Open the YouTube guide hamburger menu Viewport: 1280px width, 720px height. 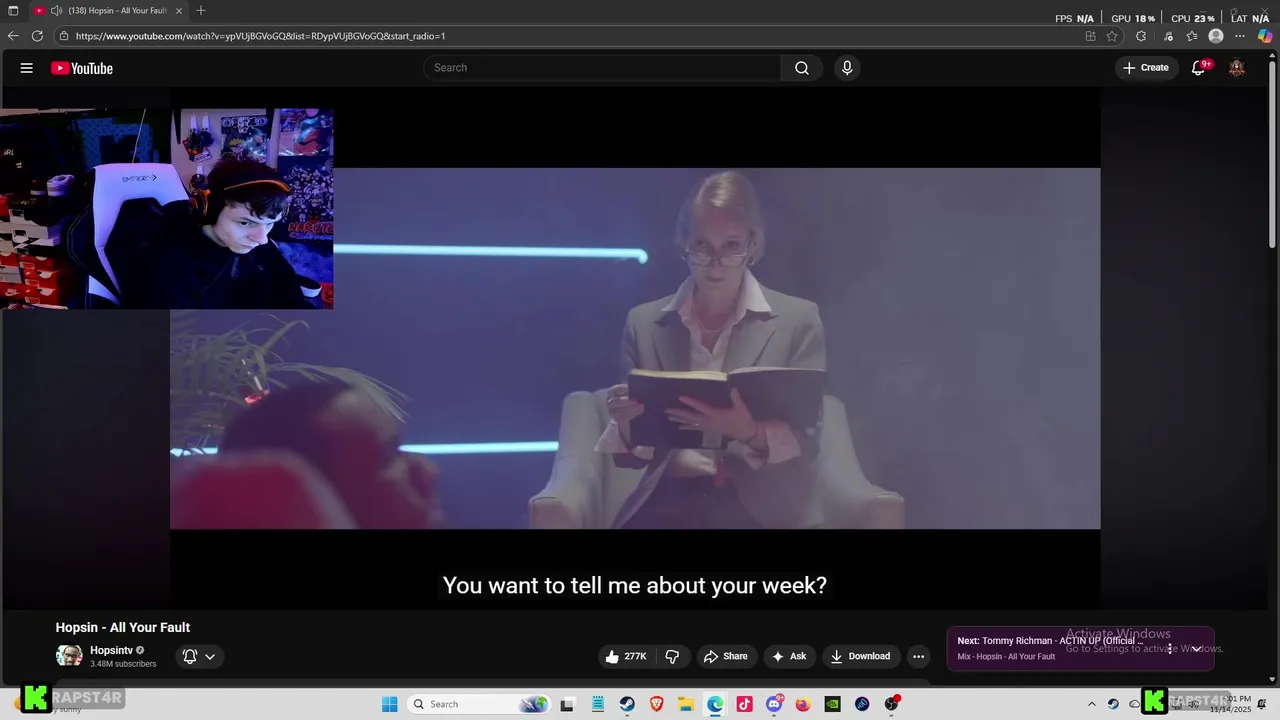coord(27,68)
